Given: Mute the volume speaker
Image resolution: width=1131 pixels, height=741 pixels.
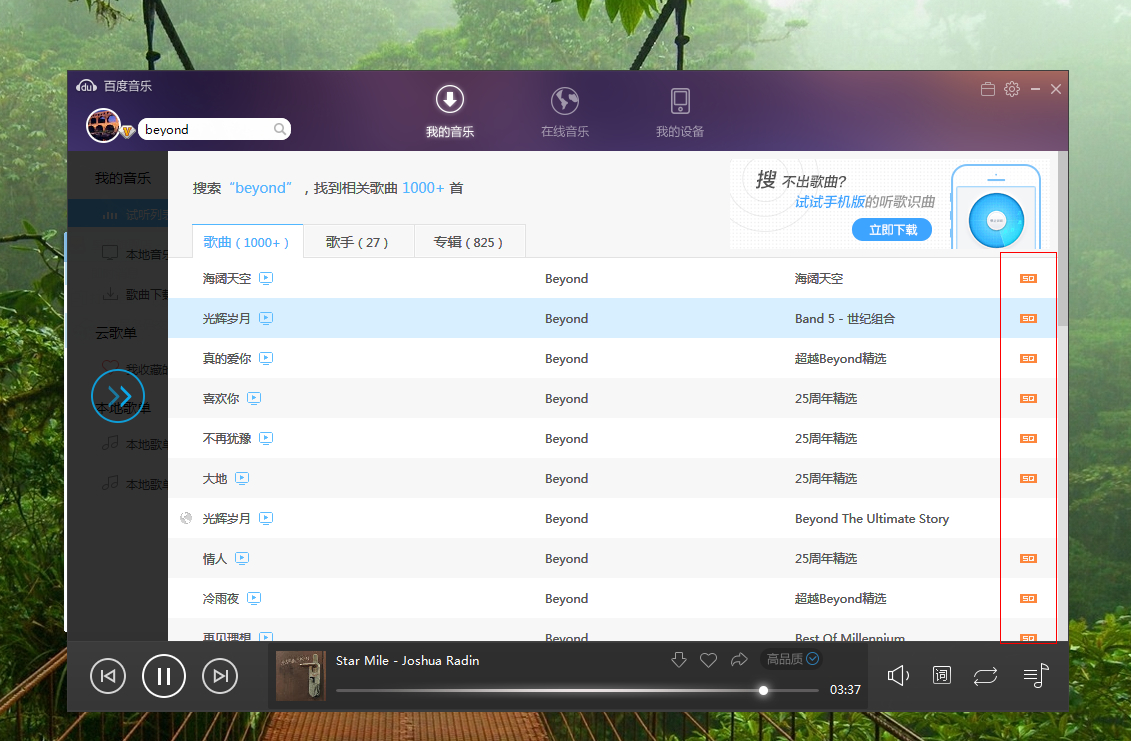Looking at the screenshot, I should (898, 675).
